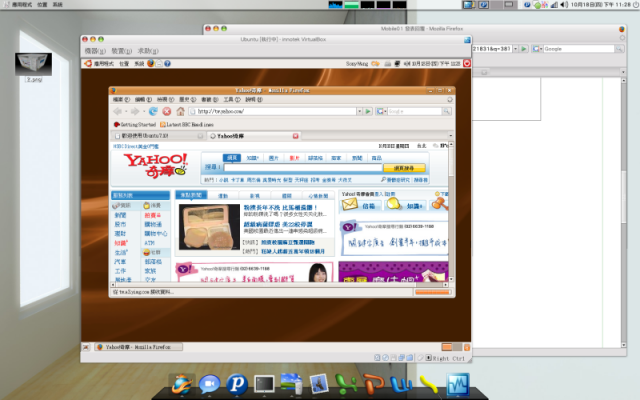
Task: Click the magnifier in guest Firefox search box
Action: [x=447, y=111]
